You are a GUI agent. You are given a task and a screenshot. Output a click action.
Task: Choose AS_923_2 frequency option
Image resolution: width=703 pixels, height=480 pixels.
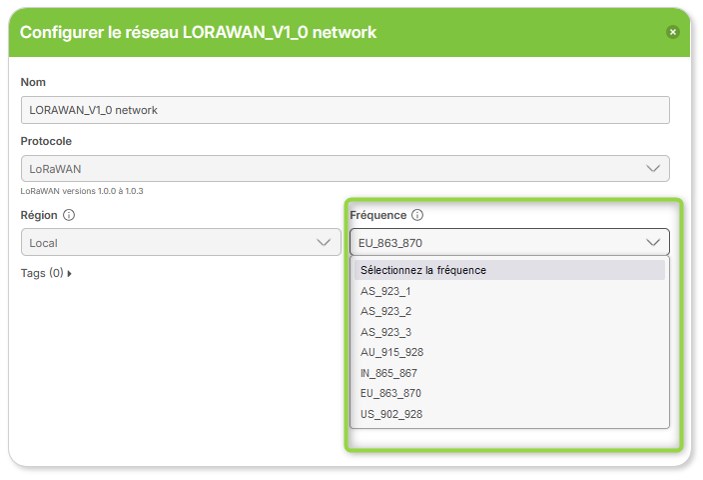tap(509, 311)
